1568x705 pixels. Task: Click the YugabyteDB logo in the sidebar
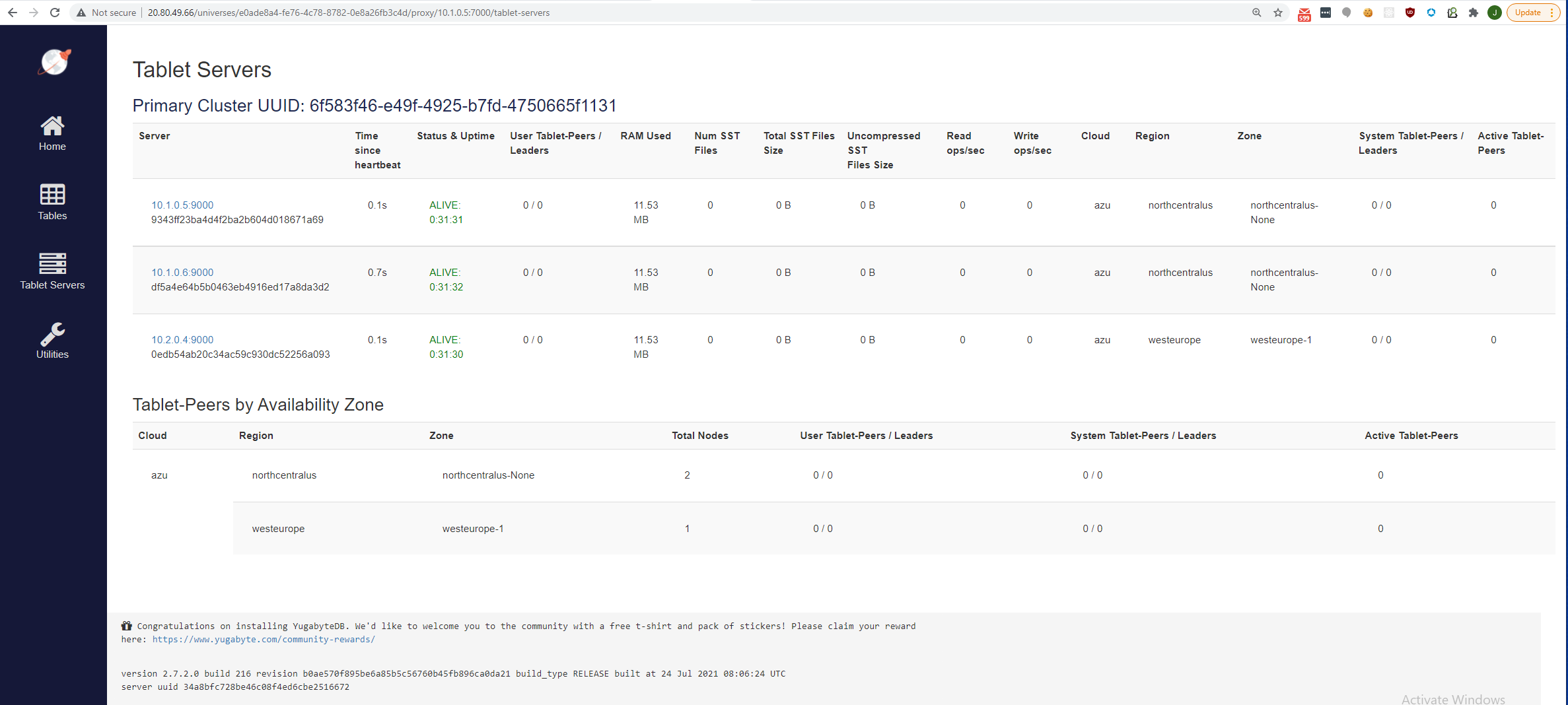point(53,62)
